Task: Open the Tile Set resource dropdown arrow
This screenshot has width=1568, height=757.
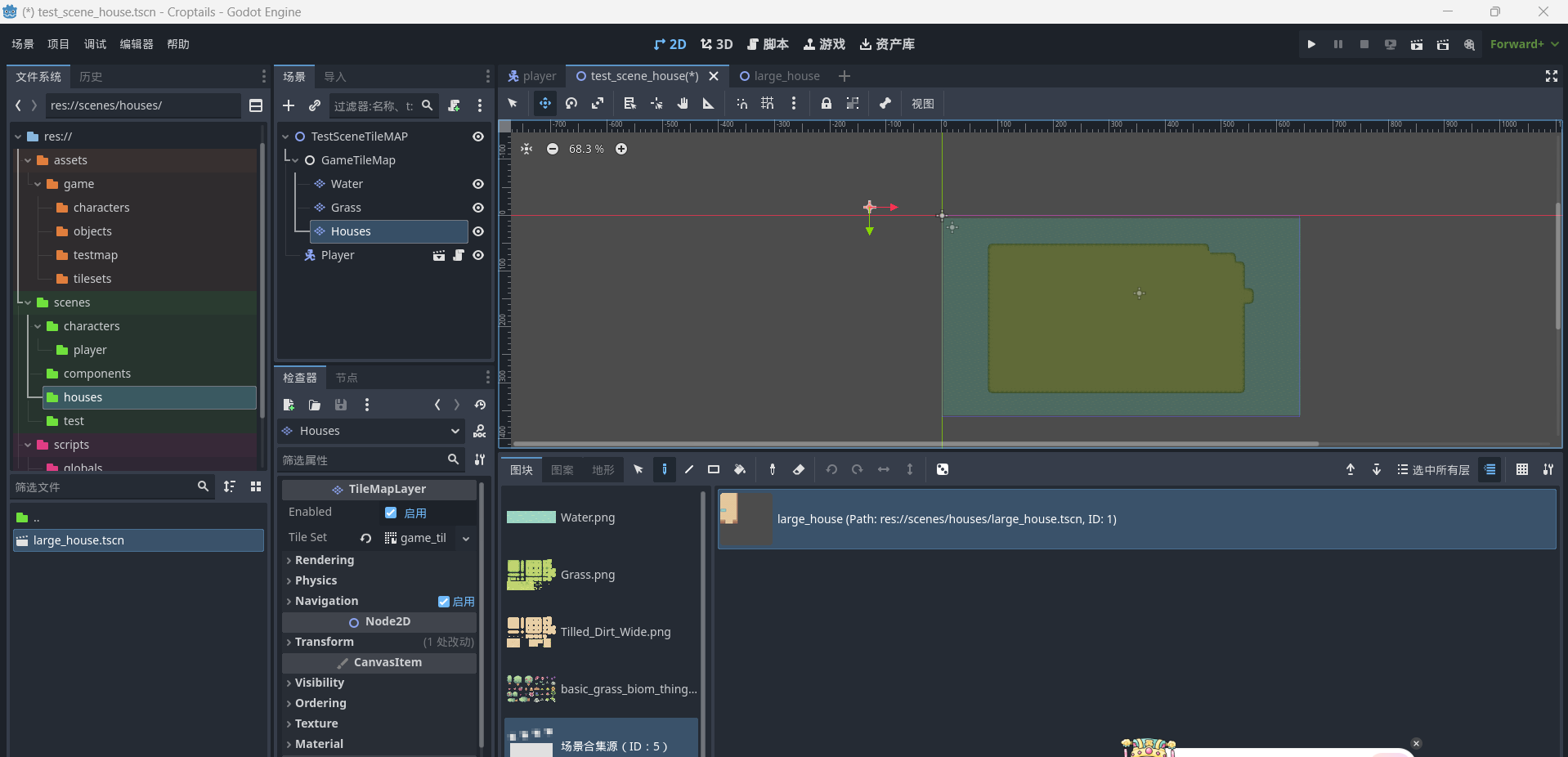Action: [466, 538]
